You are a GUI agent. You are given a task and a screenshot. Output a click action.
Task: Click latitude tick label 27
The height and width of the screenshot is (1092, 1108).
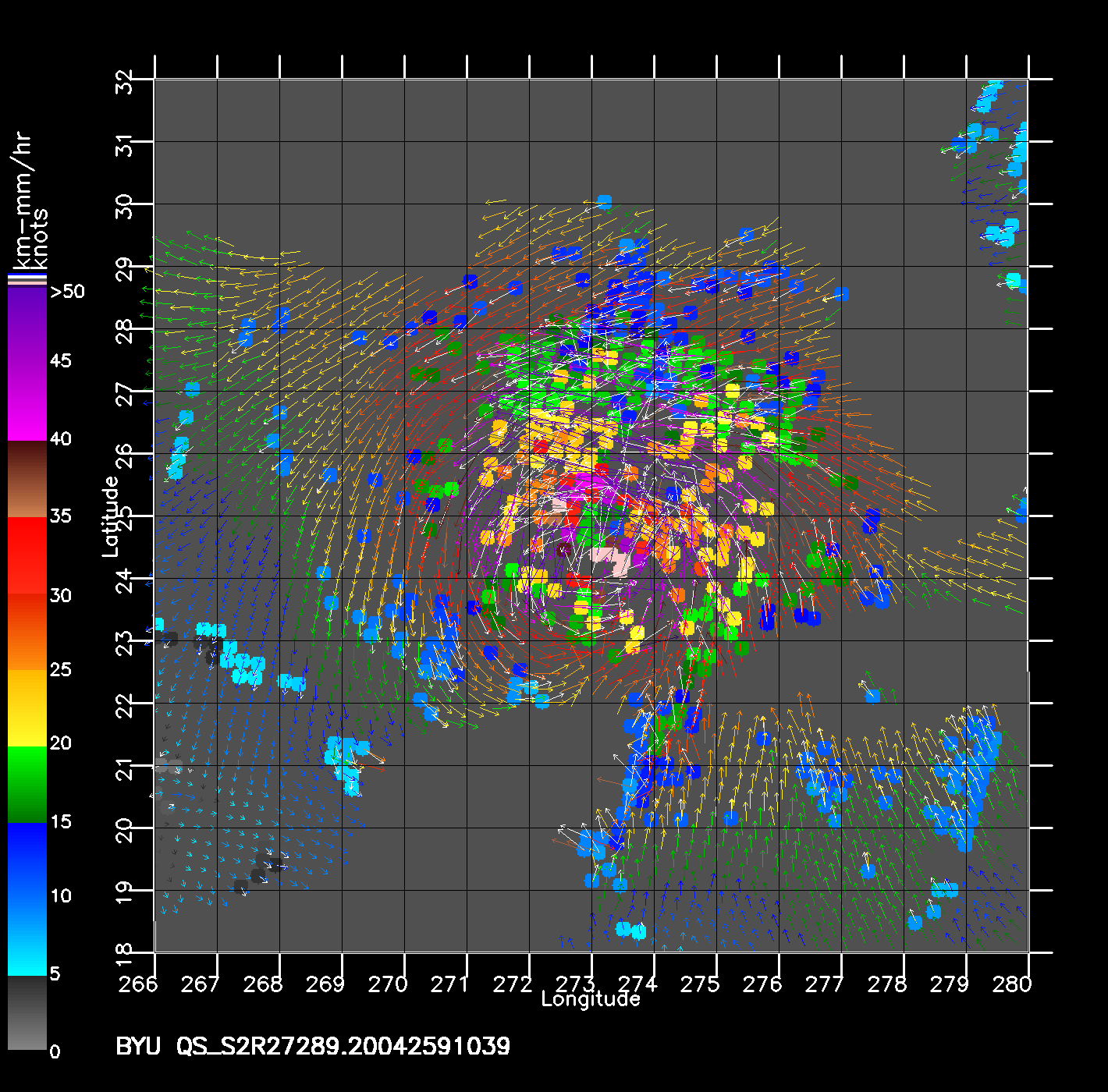[125, 393]
